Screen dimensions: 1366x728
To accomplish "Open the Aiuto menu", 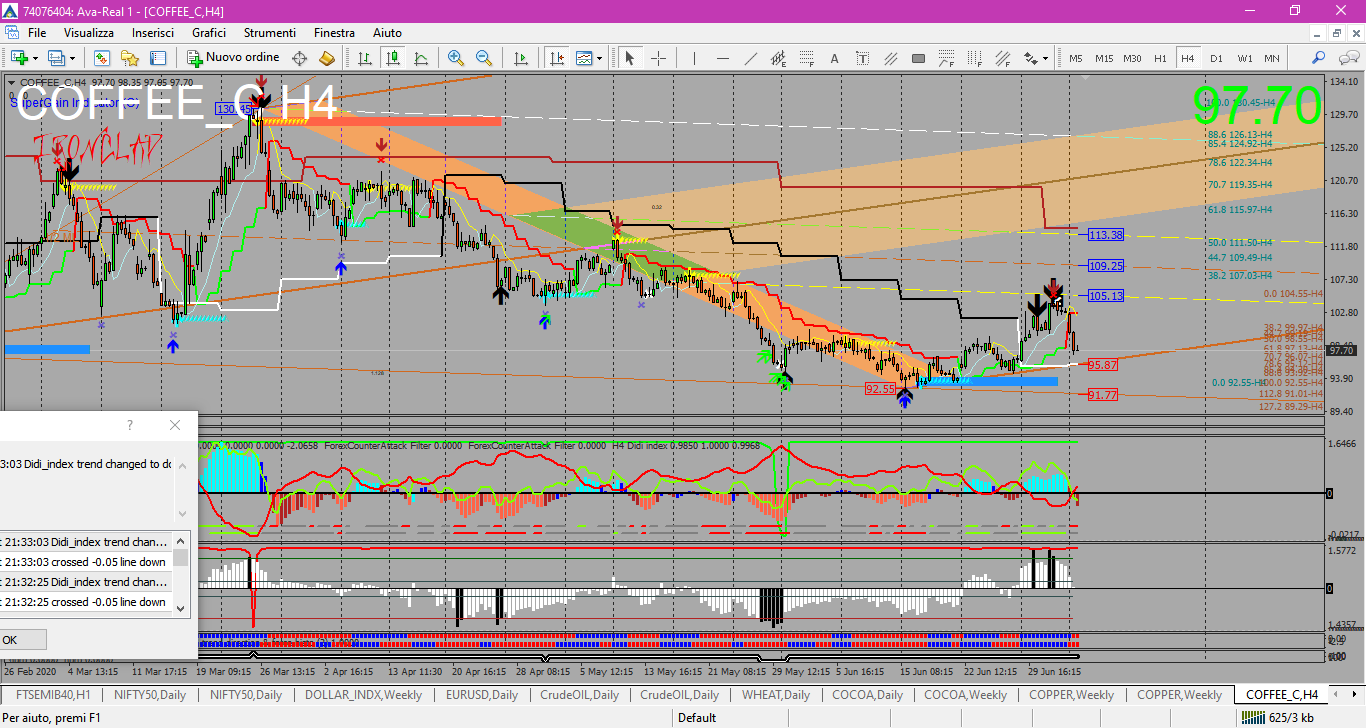I will pyautogui.click(x=387, y=33).
